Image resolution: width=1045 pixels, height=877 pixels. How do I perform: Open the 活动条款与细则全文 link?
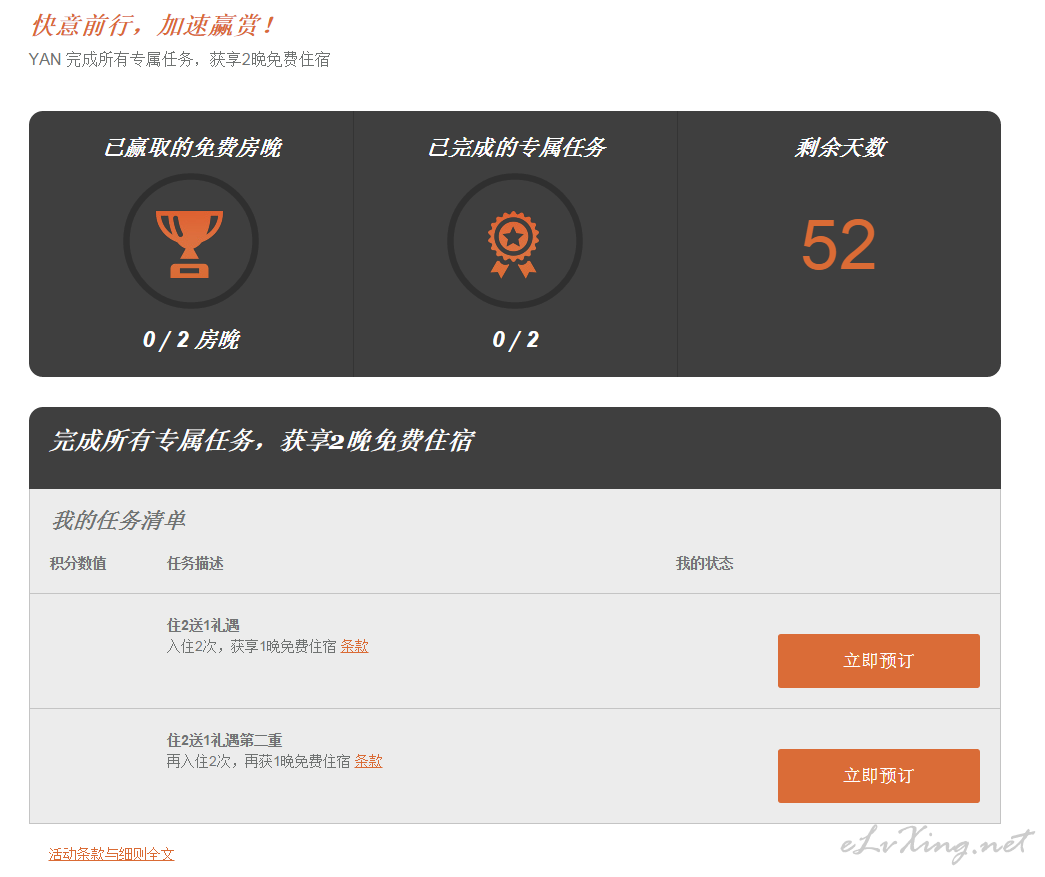pyautogui.click(x=111, y=854)
